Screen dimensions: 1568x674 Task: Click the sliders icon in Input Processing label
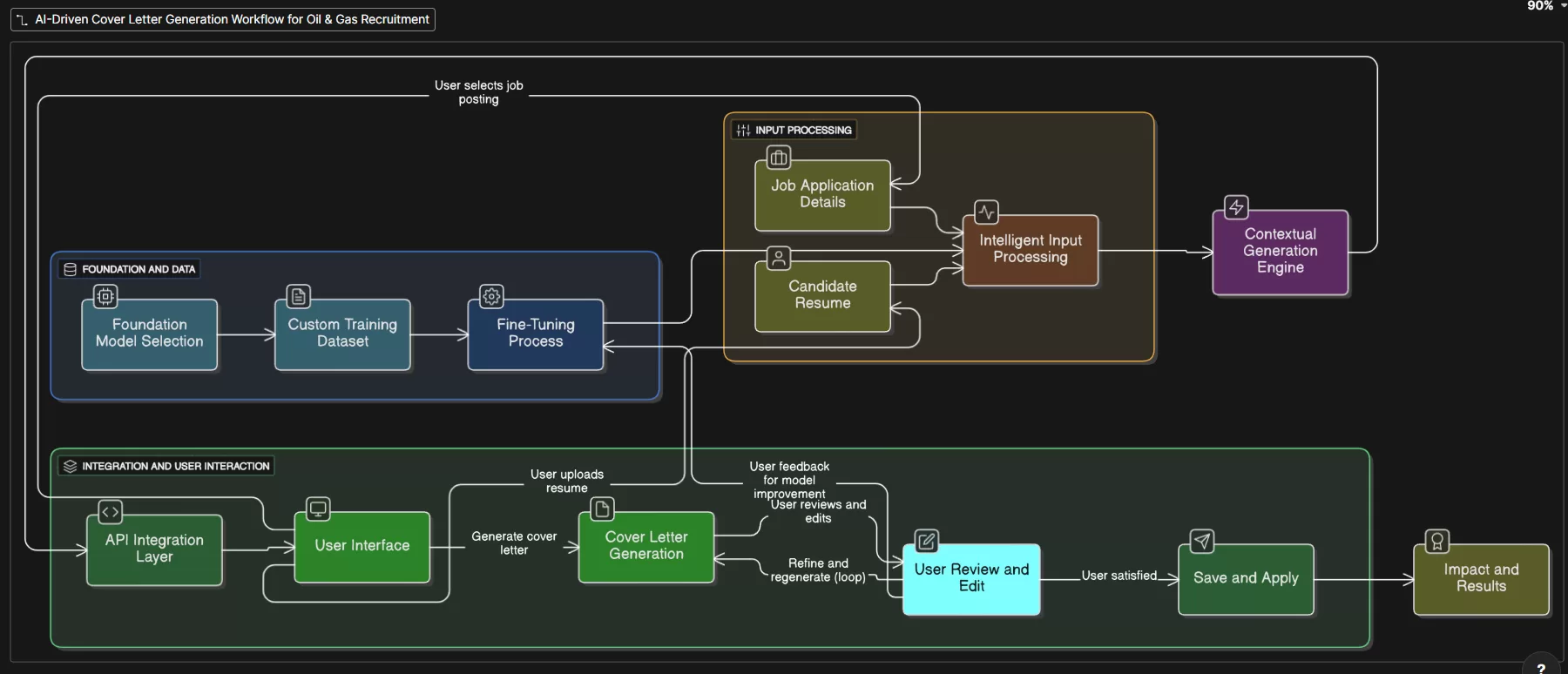coord(743,130)
